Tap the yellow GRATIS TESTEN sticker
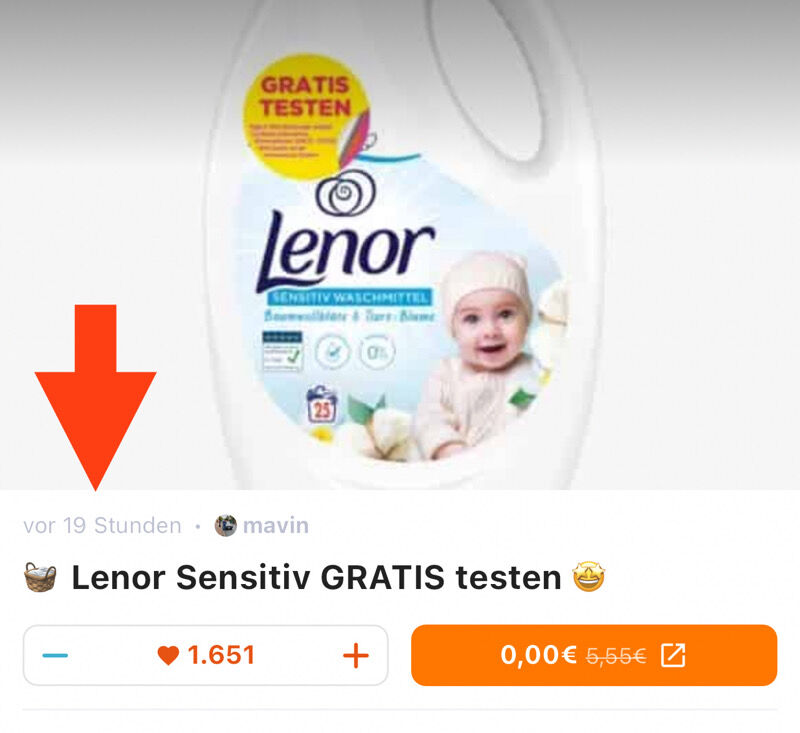This screenshot has width=800, height=733. 306,116
